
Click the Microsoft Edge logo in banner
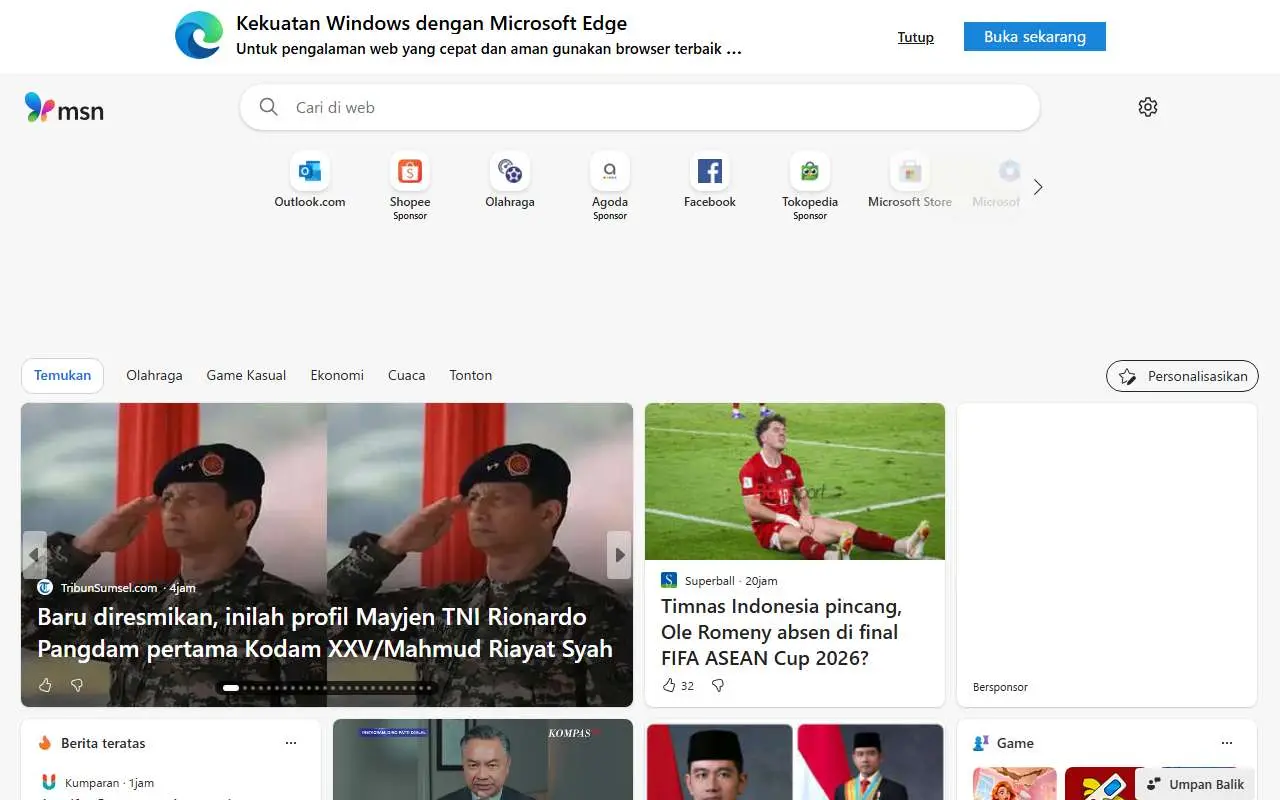(199, 36)
